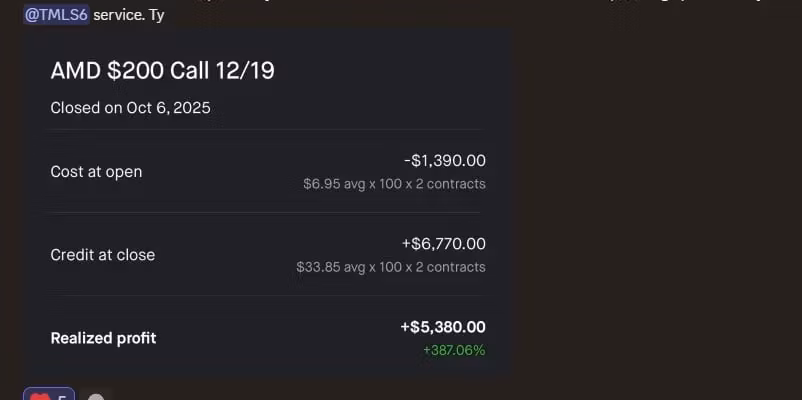The image size is (802, 400).
Task: Click the divider between cost and credit rows
Action: (265, 212)
